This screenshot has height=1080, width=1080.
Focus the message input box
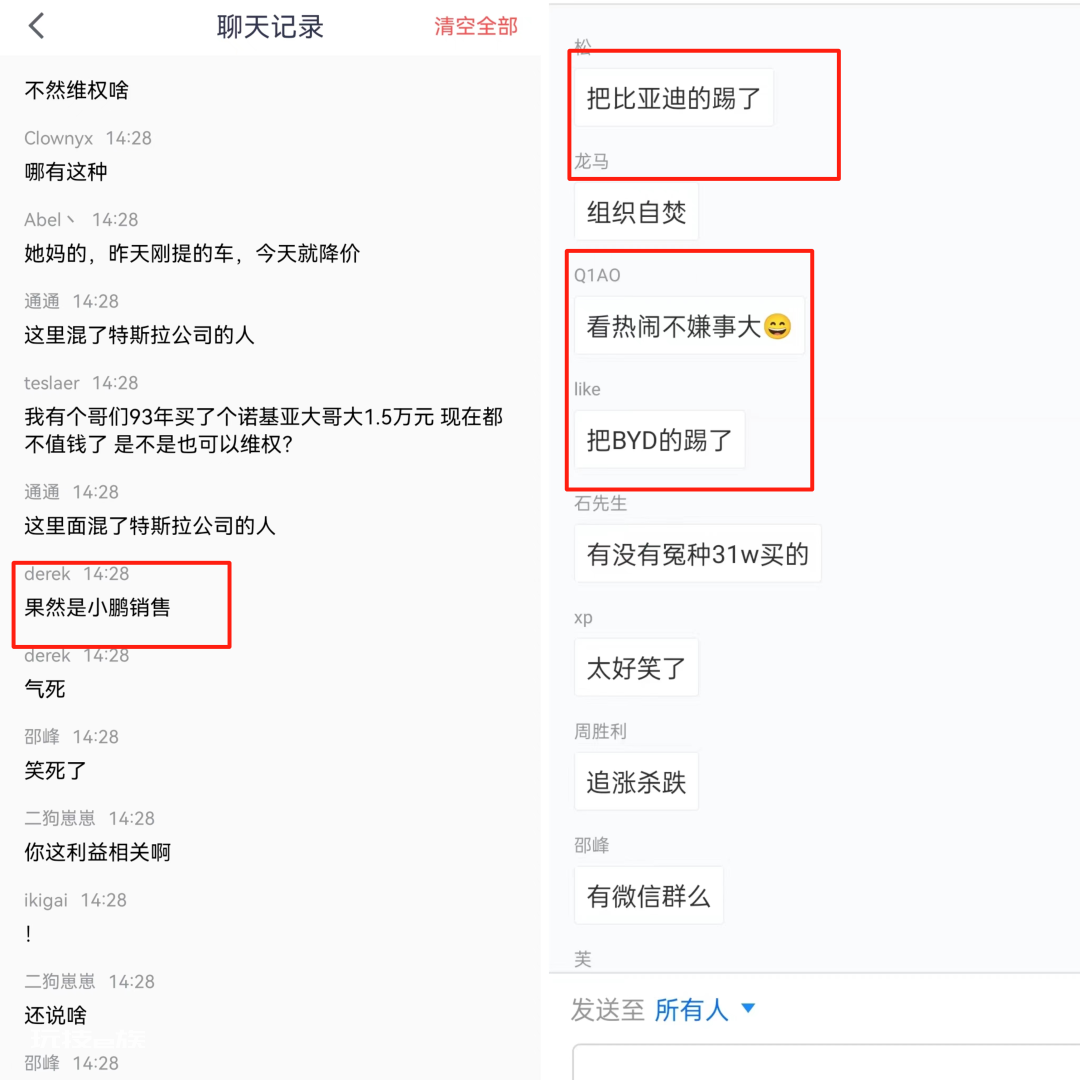826,1062
